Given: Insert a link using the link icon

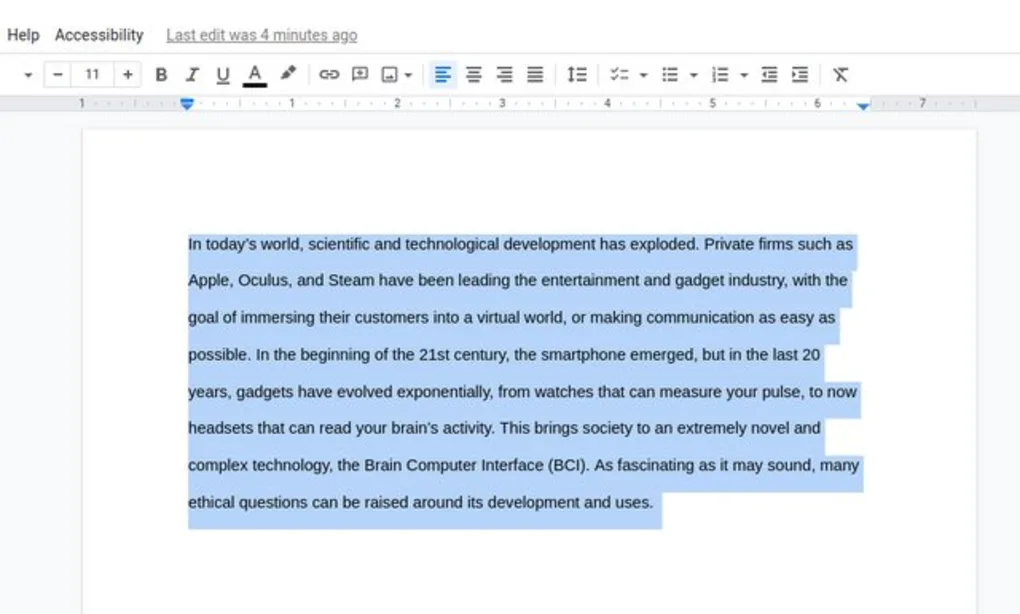Looking at the screenshot, I should (x=329, y=75).
